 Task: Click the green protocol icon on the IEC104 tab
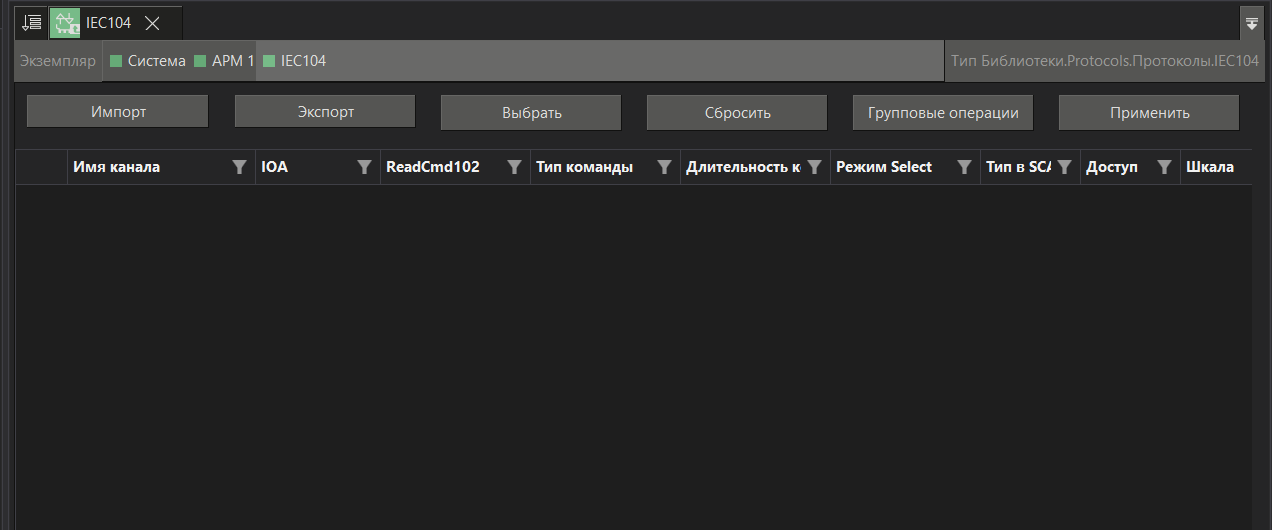[x=65, y=22]
